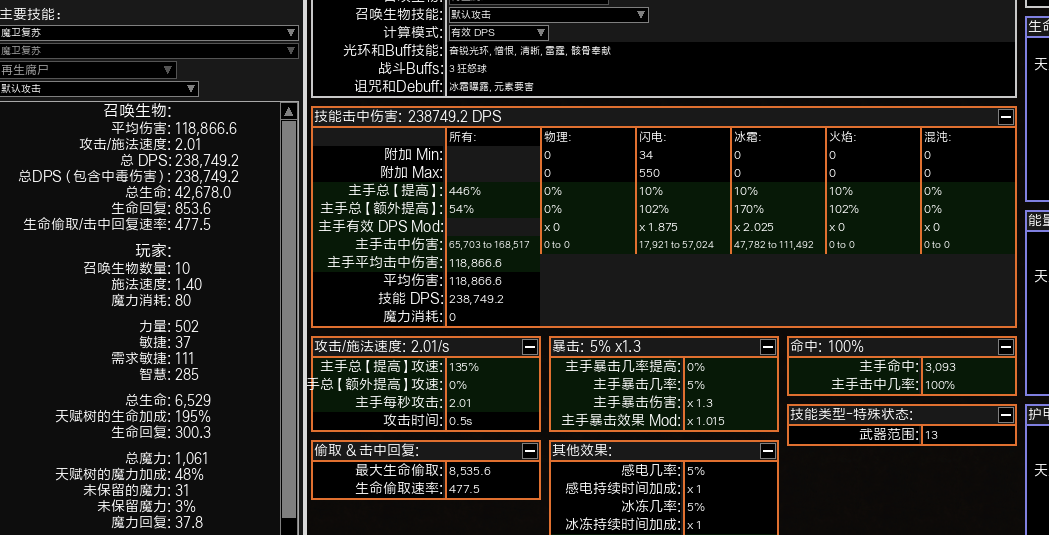Collapse the 暴击 5% x1.3 section

click(767, 347)
